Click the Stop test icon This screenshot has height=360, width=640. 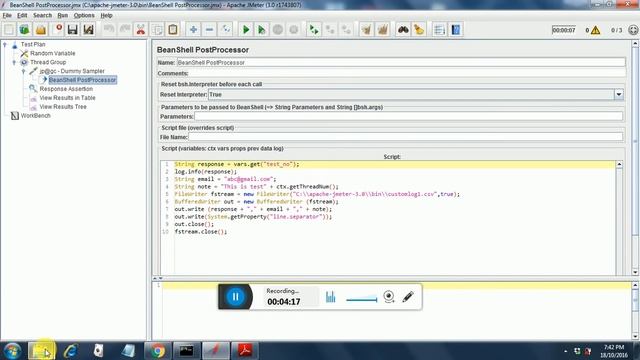click(x=278, y=29)
